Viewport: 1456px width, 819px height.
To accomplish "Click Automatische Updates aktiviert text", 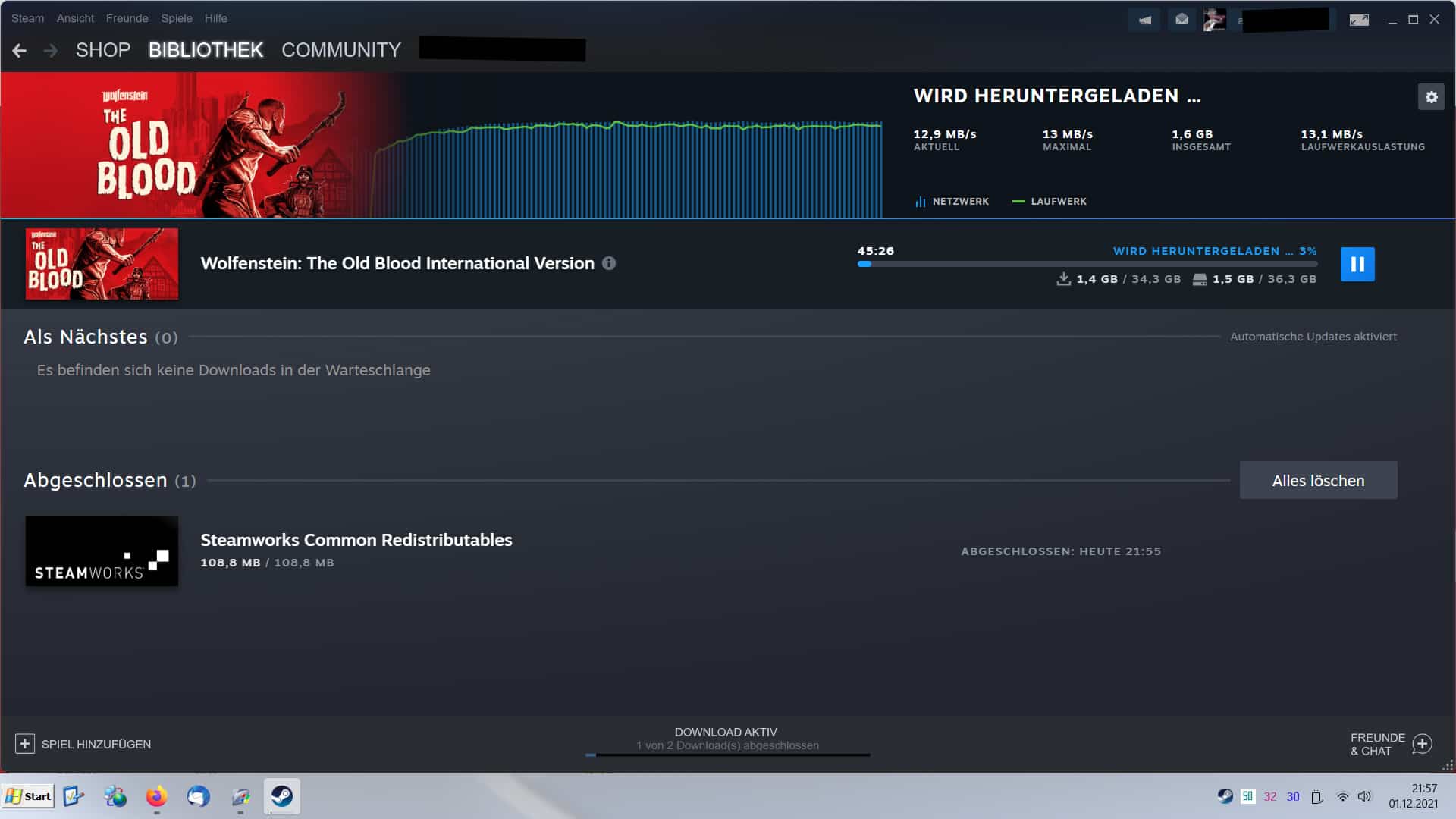I will pyautogui.click(x=1313, y=337).
